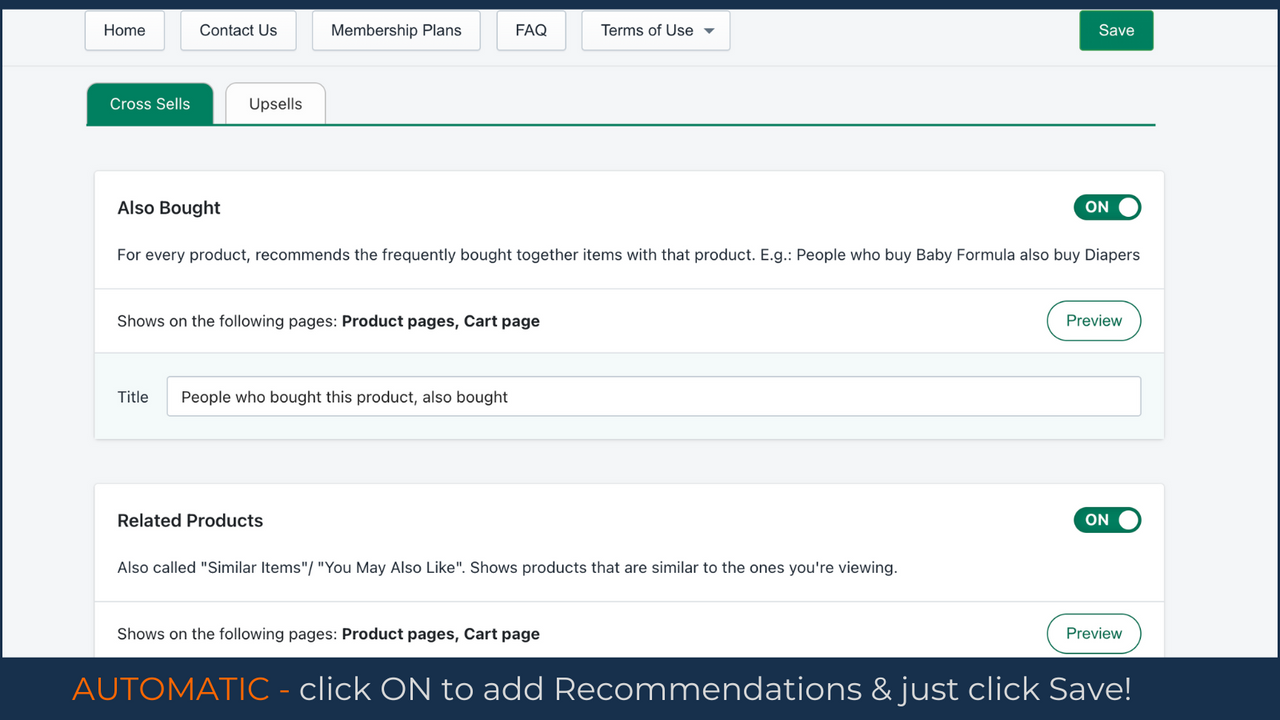Preview the Also Bought widget
This screenshot has width=1280, height=720.
pos(1094,321)
